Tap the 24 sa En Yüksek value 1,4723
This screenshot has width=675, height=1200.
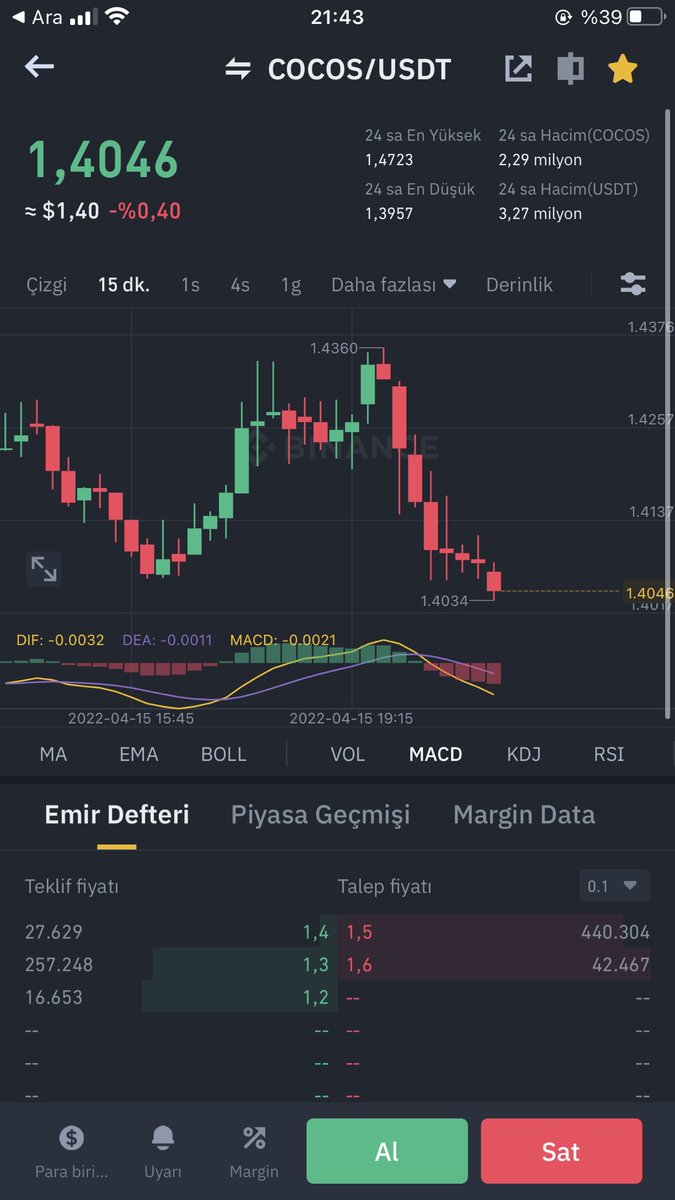coord(389,160)
